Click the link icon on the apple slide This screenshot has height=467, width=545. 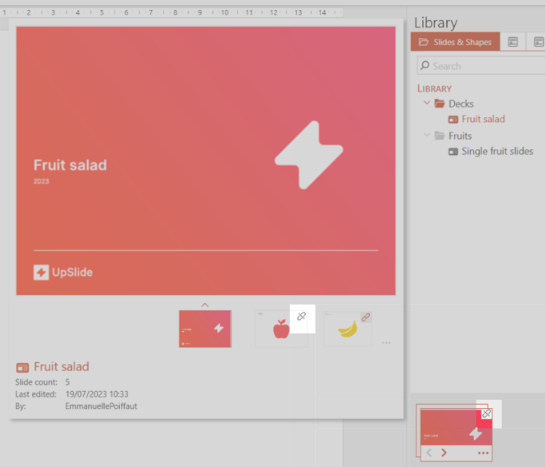(301, 316)
